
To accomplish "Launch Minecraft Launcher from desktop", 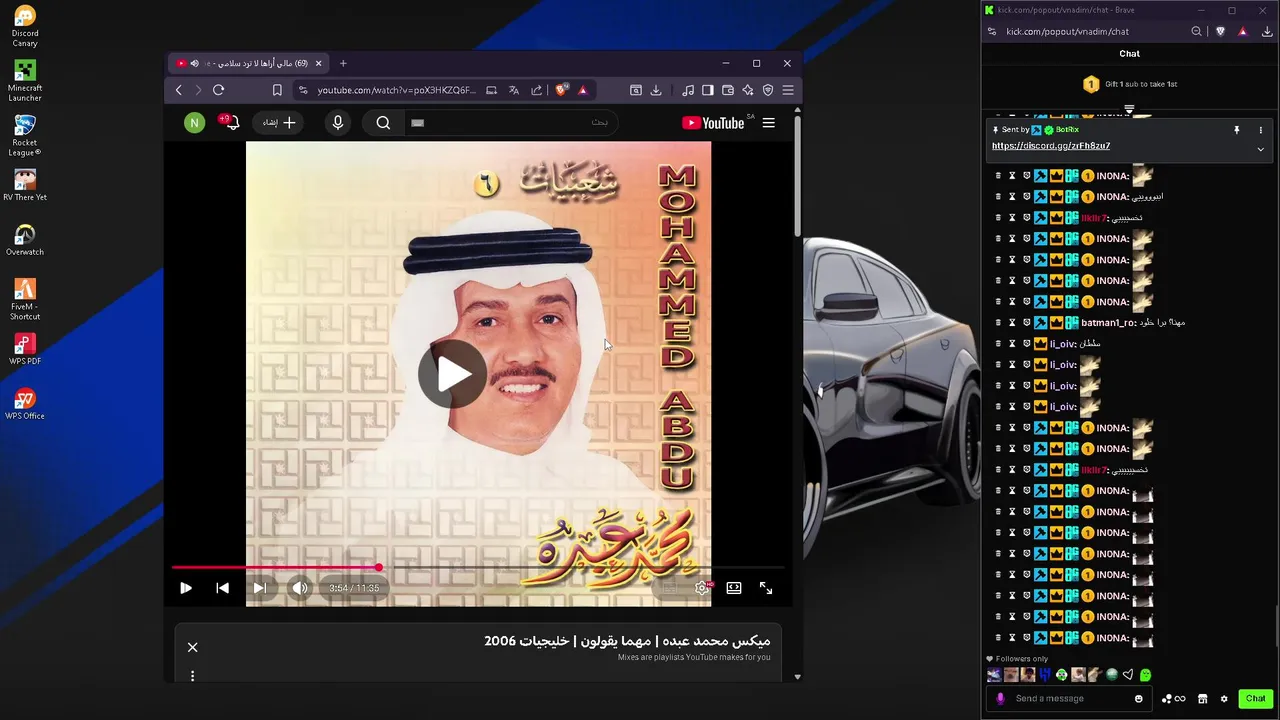I will point(25,80).
